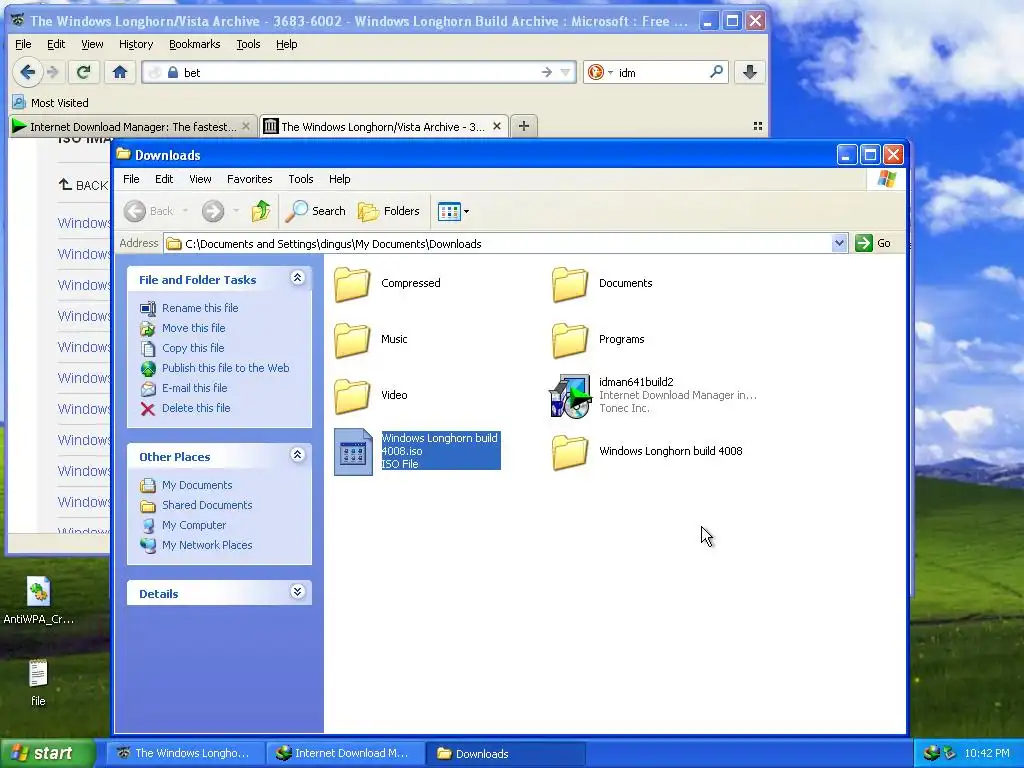Click Publish this file to the Web
Viewport: 1024px width, 768px height.
(x=225, y=368)
